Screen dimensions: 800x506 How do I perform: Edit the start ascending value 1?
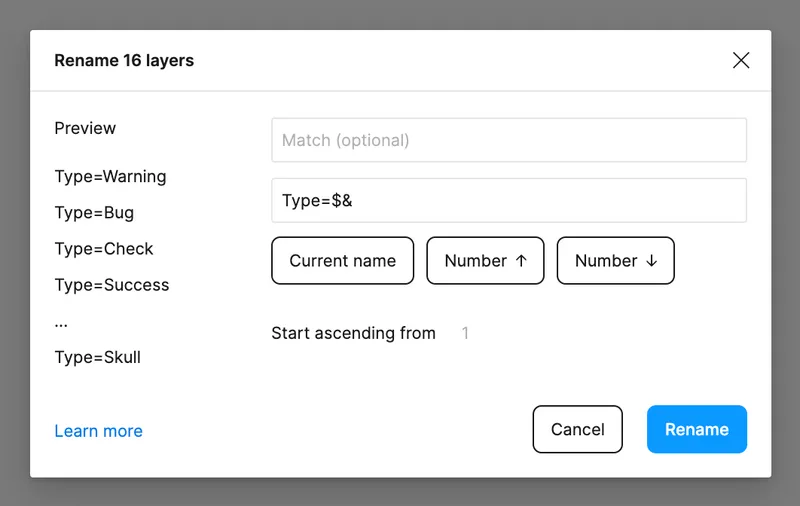pyautogui.click(x=466, y=333)
